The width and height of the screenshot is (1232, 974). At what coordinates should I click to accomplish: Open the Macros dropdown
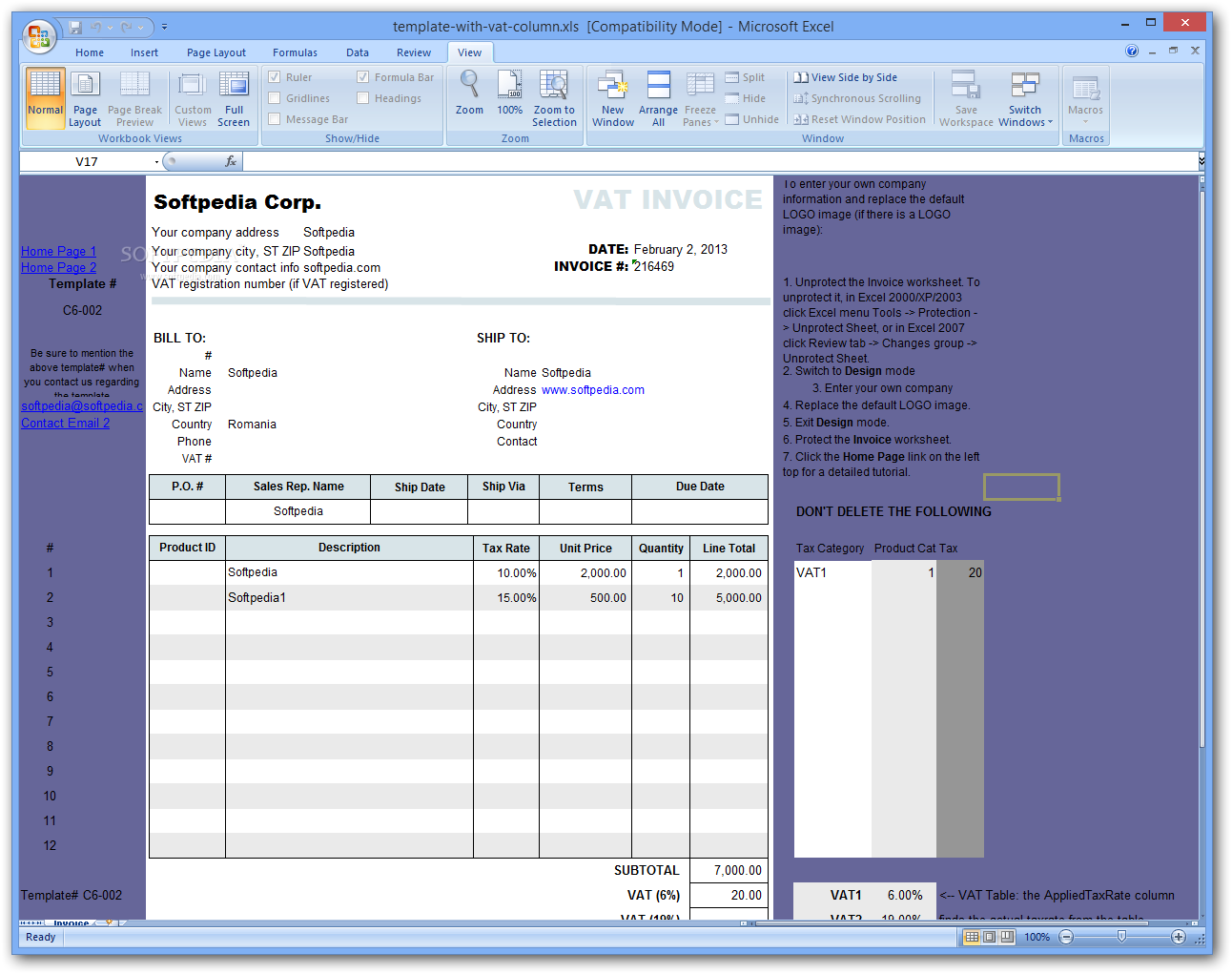1085,98
